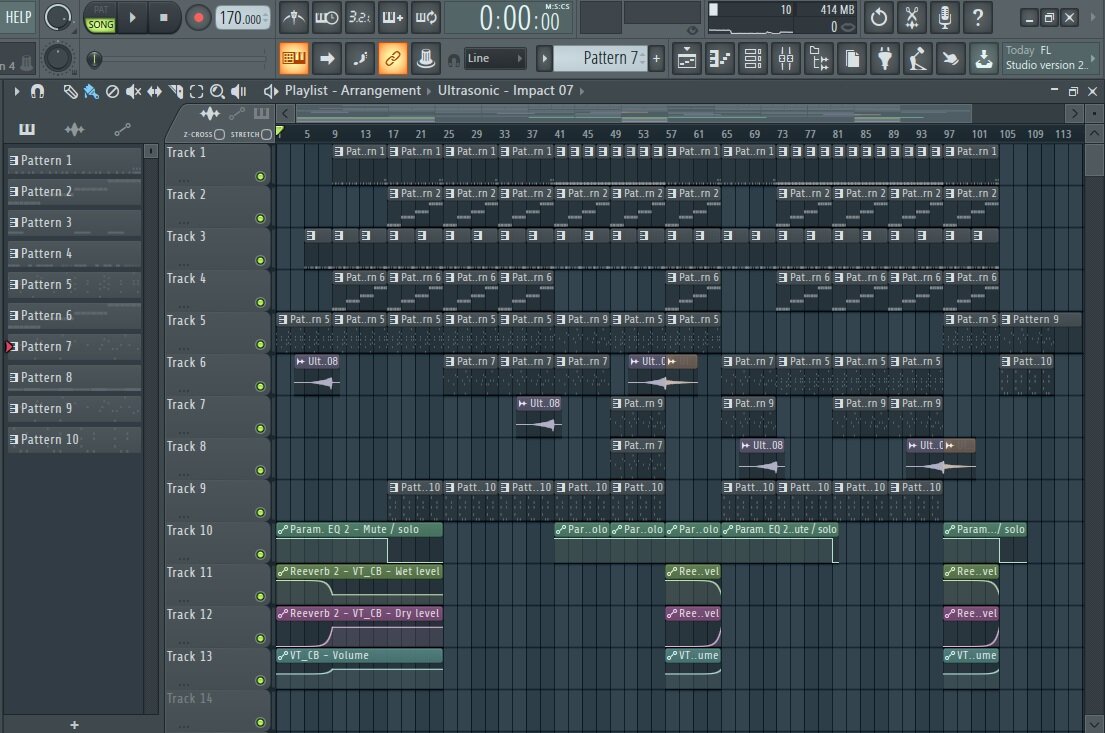Toggle the metronome icon
The width and height of the screenshot is (1105, 733).
click(x=294, y=18)
